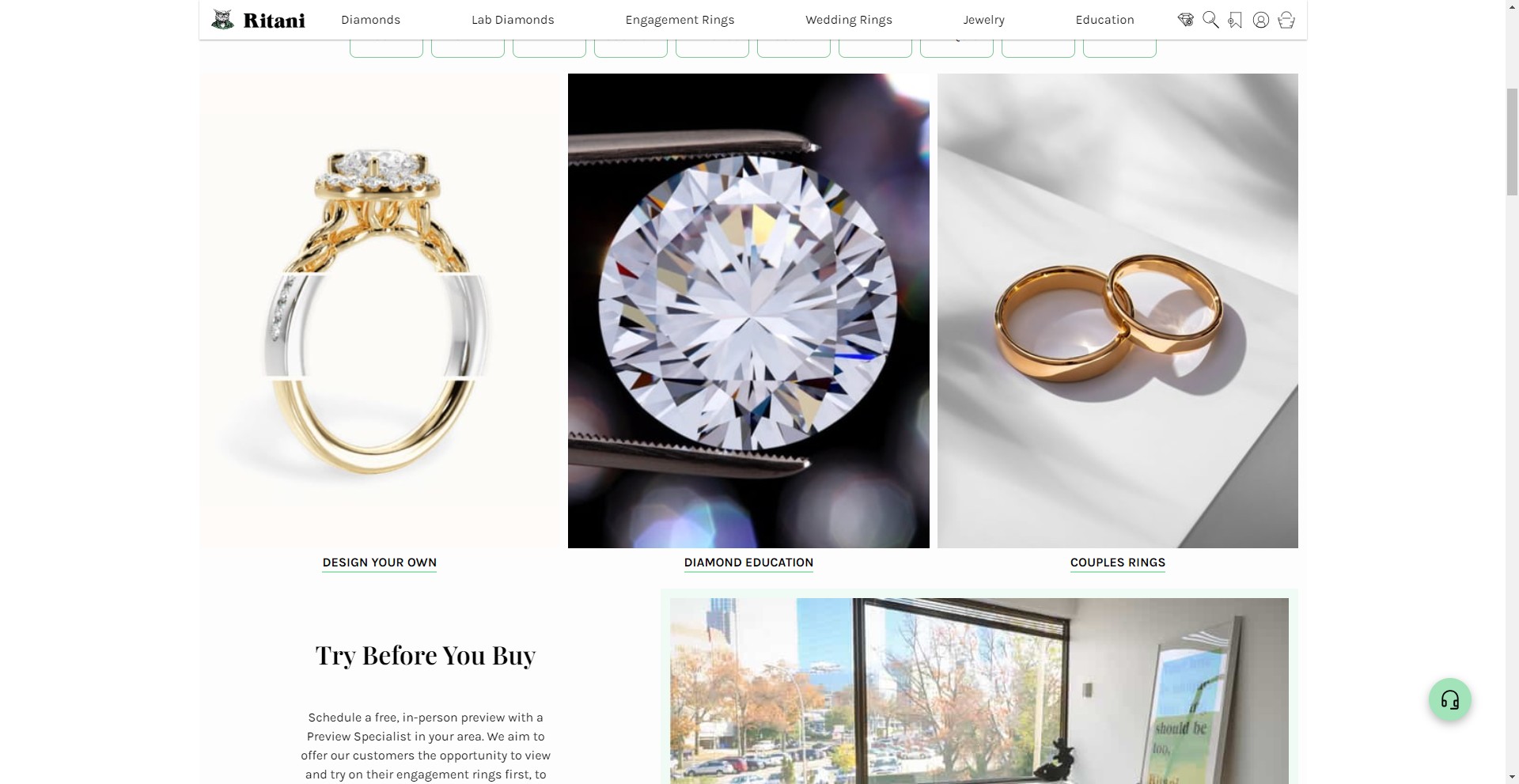Open site search with magnifier icon
Viewport: 1519px width, 784px height.
pos(1210,20)
